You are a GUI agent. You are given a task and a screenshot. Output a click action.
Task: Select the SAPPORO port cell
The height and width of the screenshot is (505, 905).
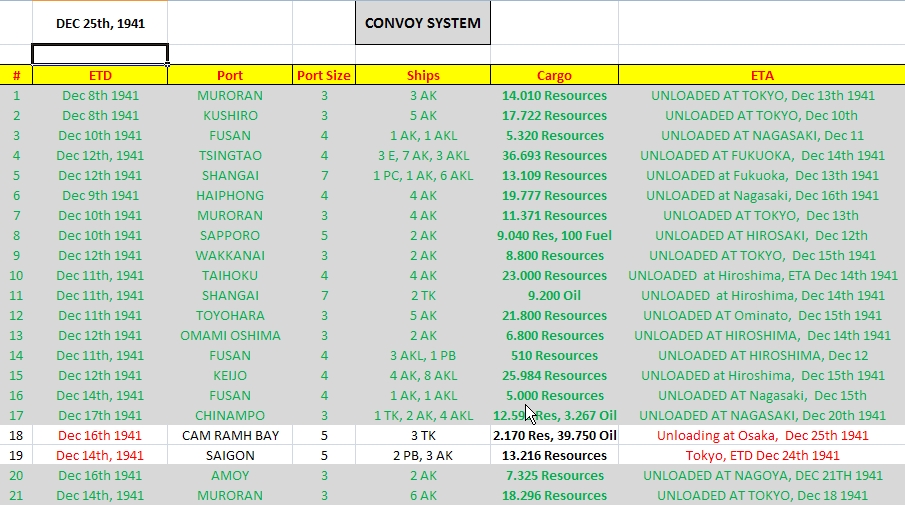230,235
